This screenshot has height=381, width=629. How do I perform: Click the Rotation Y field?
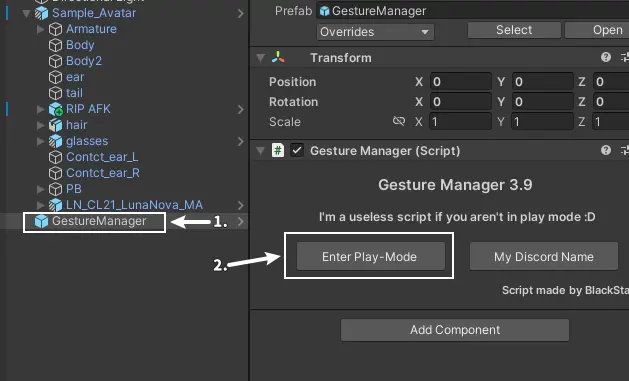point(542,101)
